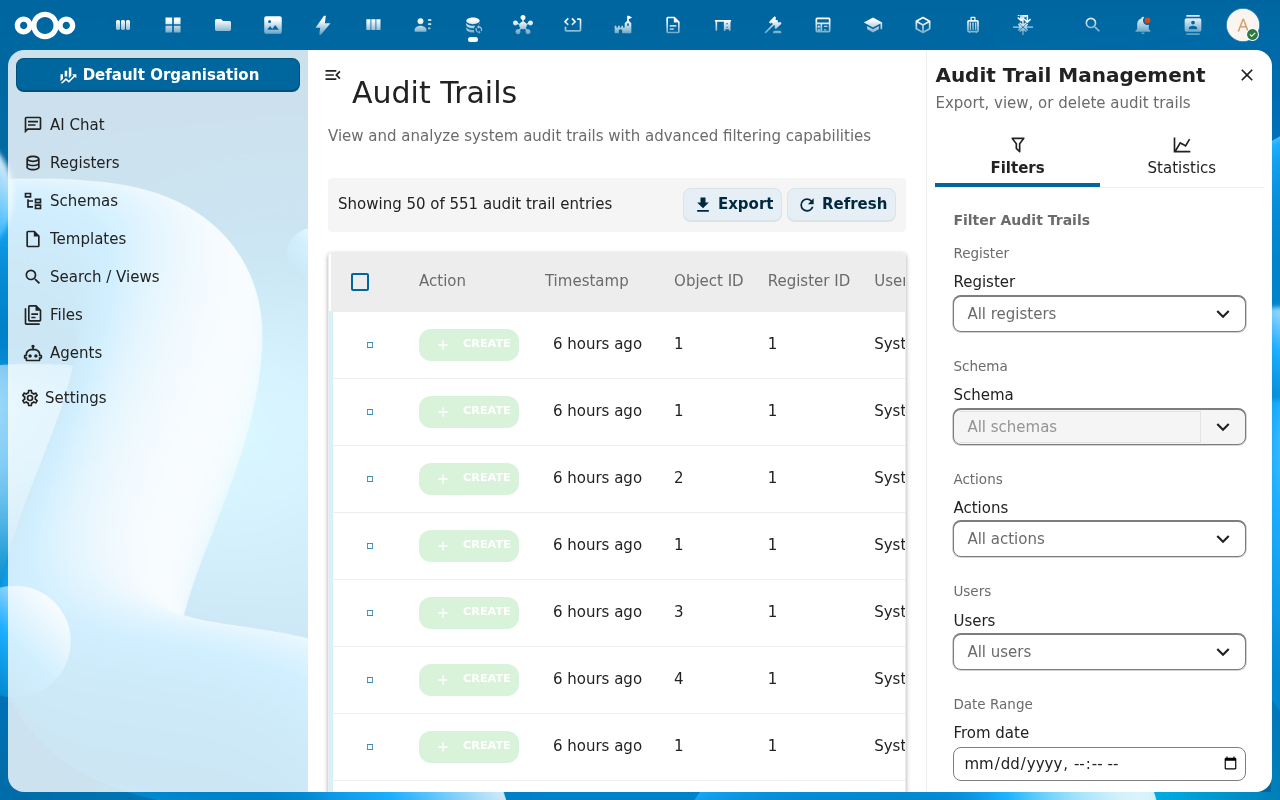1280x800 pixels.
Task: Click the active database sync app icon
Action: [473, 25]
